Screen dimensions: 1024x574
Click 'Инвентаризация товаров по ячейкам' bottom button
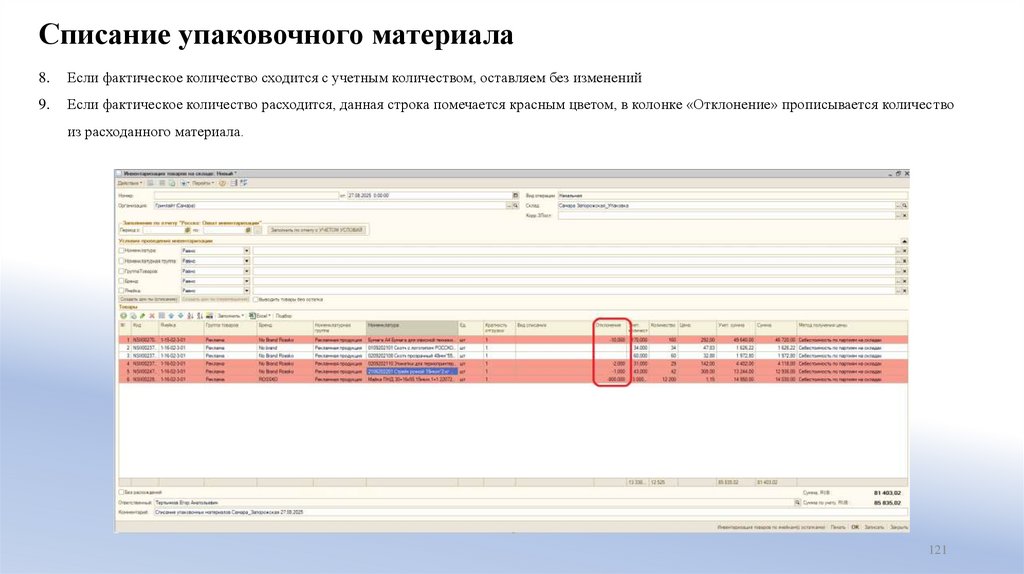[771, 527]
